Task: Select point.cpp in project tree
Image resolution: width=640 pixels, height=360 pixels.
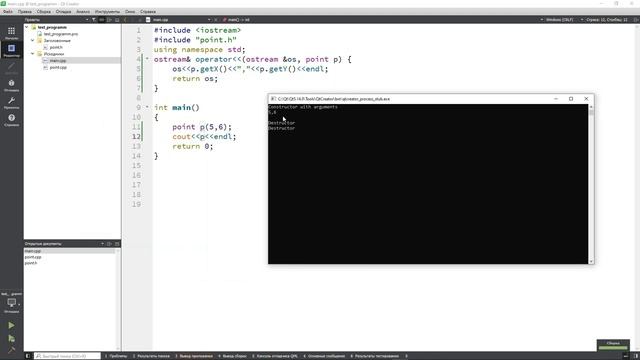Action: pos(58,67)
